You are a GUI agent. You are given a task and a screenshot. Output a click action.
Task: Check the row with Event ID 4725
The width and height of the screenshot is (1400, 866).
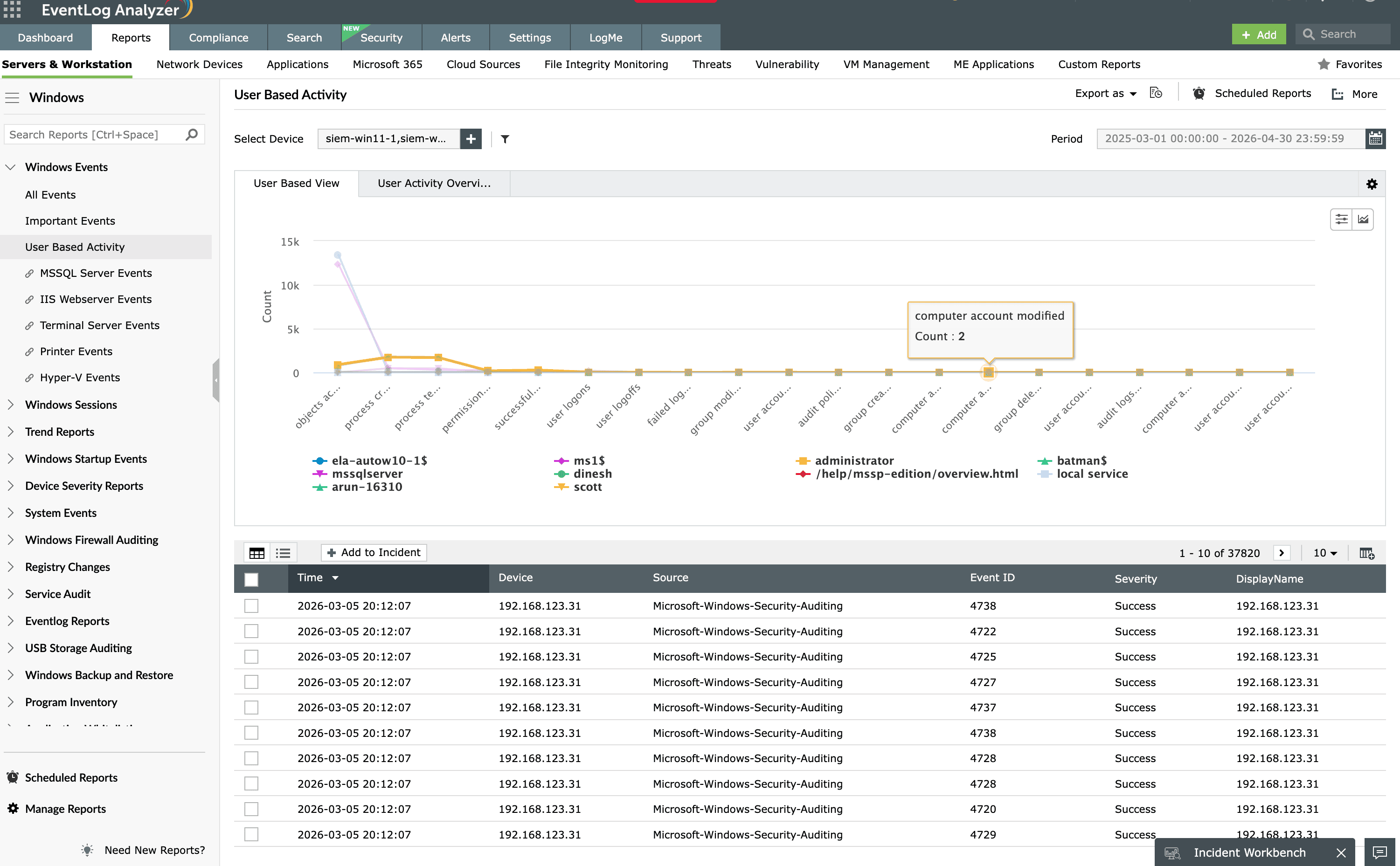tap(251, 656)
